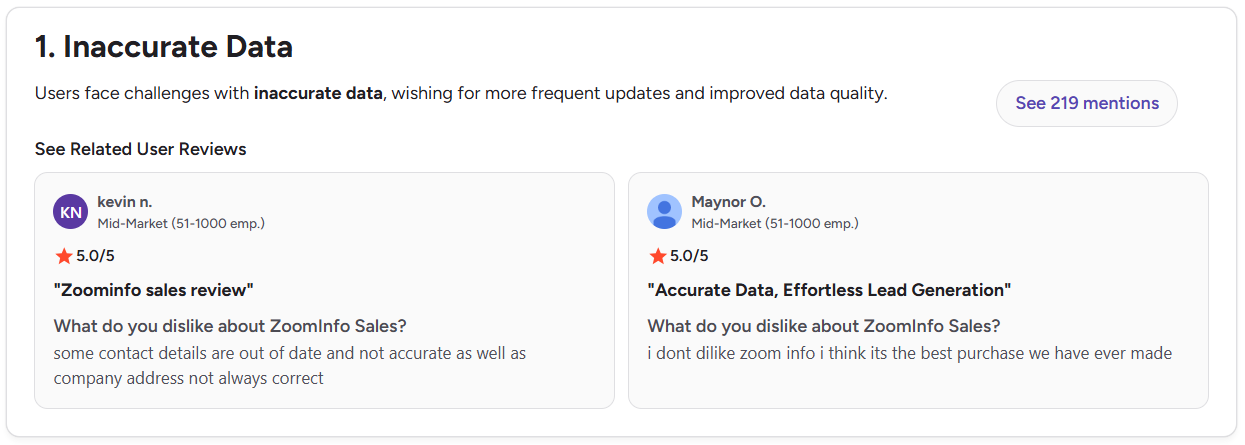1245x445 pixels.
Task: Click the "1. Inaccurate Data" heading
Action: coord(164,46)
